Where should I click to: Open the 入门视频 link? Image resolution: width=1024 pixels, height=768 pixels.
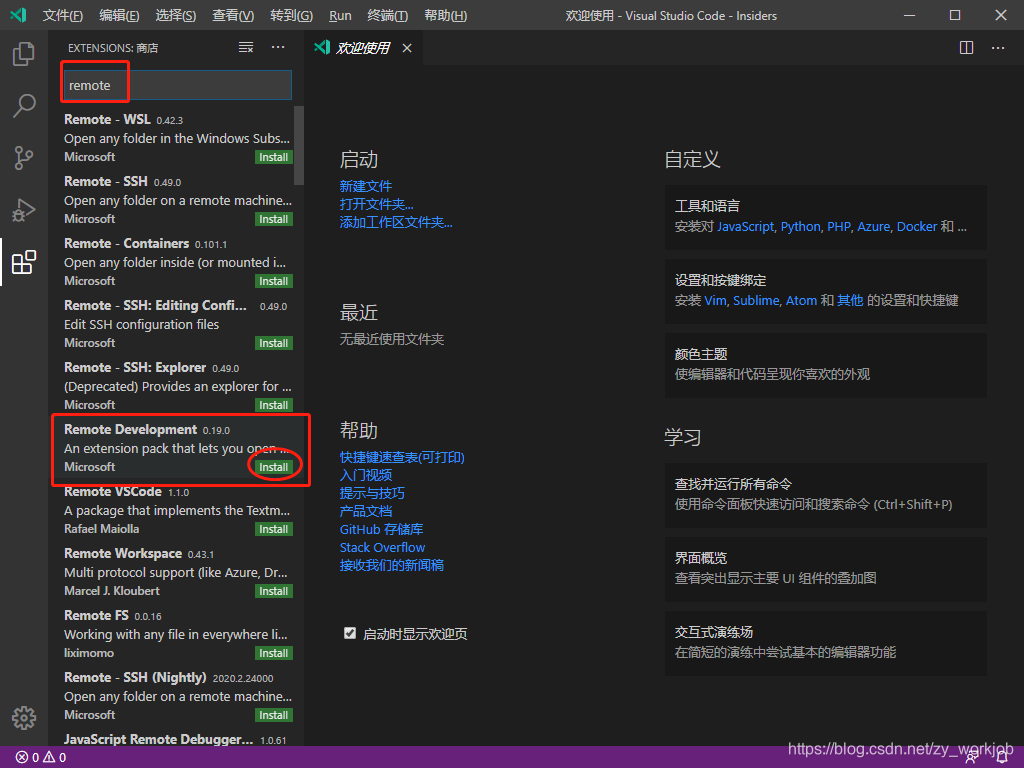click(x=366, y=475)
